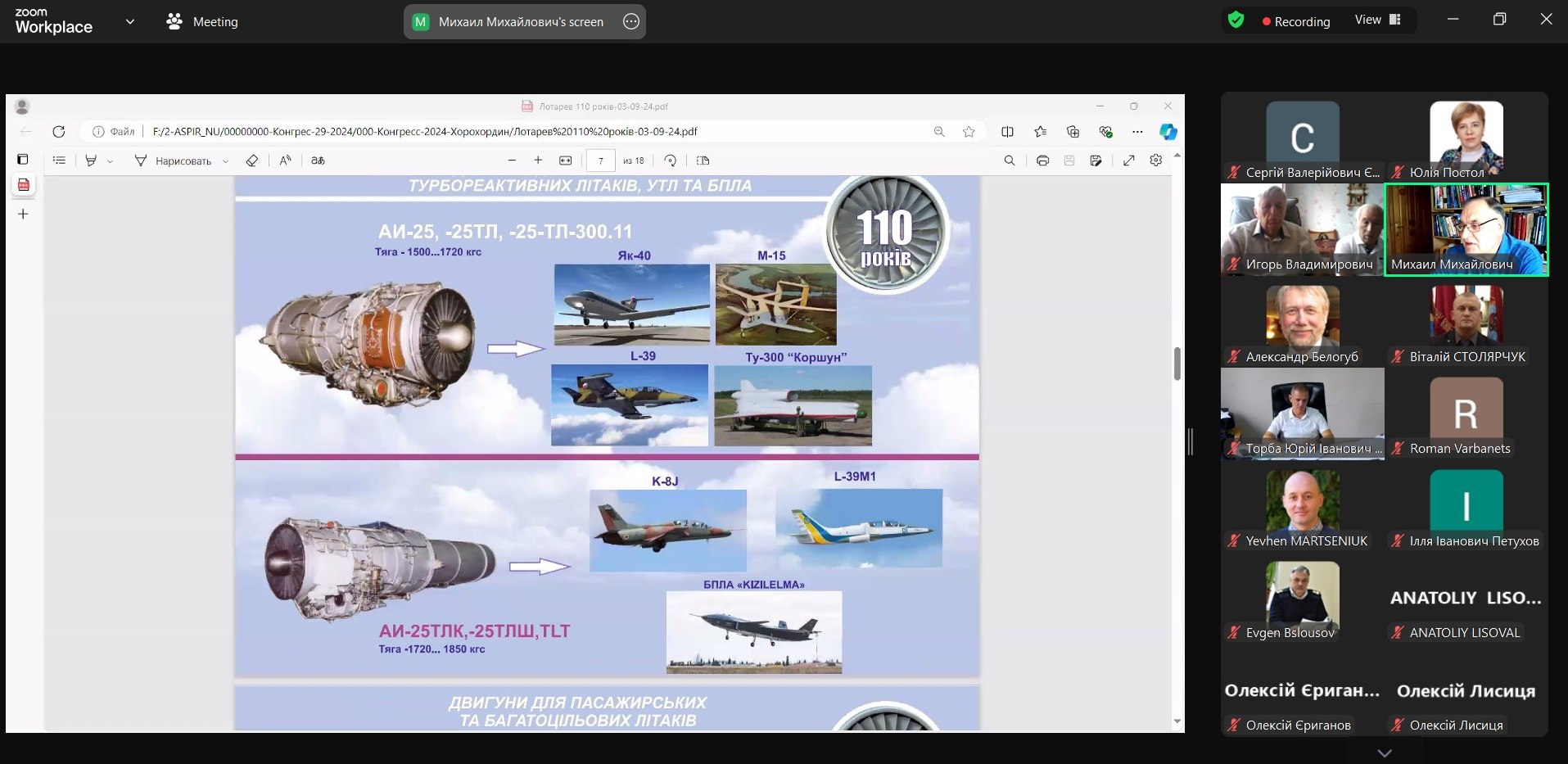This screenshot has height=764, width=1568.
Task: Click the Read aloud icon
Action: tap(285, 160)
